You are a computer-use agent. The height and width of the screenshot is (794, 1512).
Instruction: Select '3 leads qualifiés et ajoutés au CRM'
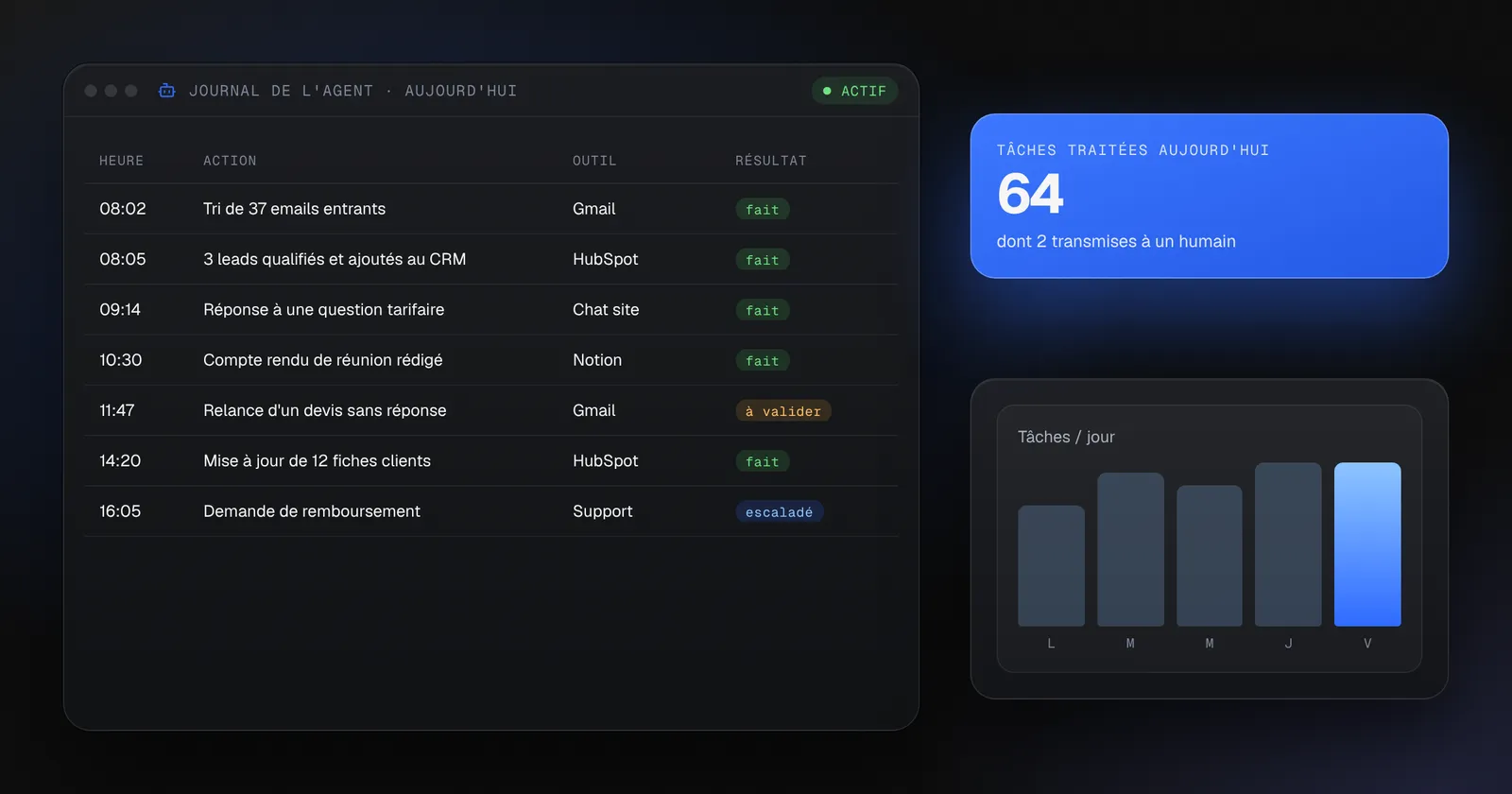click(335, 259)
